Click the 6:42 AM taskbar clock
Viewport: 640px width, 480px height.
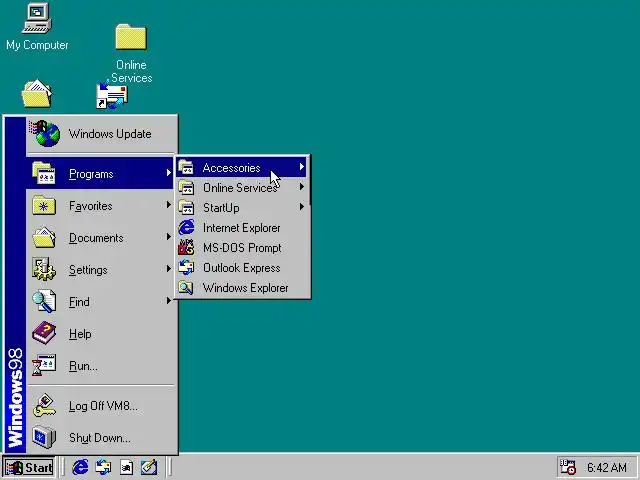pos(607,467)
